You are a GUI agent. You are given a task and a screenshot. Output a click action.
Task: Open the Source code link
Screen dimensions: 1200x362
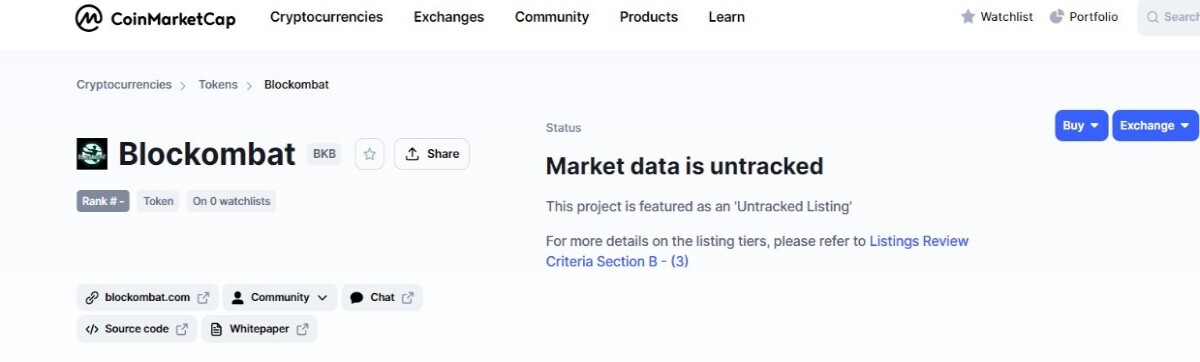click(x=136, y=329)
